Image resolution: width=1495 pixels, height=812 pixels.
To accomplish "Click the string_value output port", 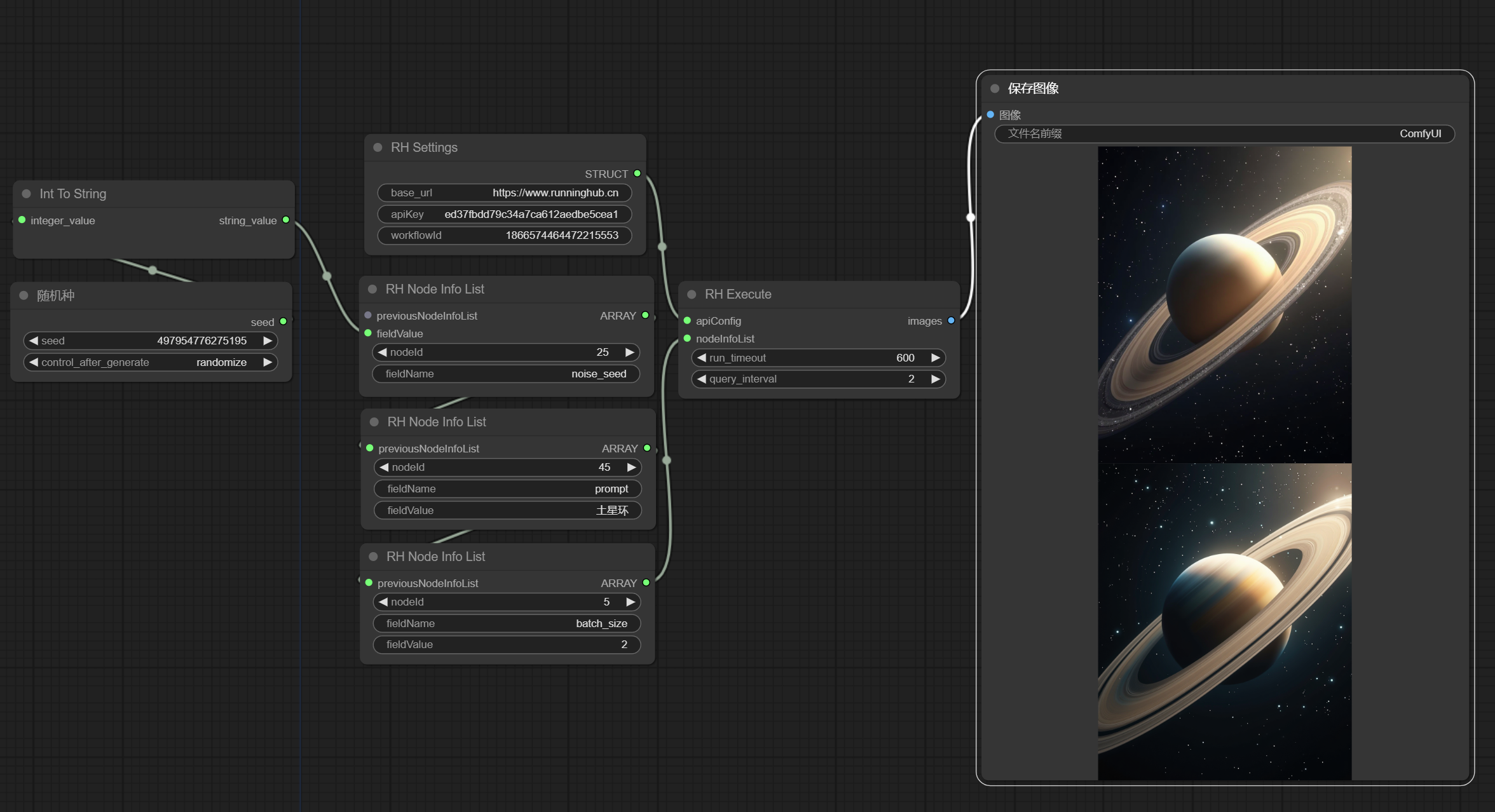I will coord(286,220).
